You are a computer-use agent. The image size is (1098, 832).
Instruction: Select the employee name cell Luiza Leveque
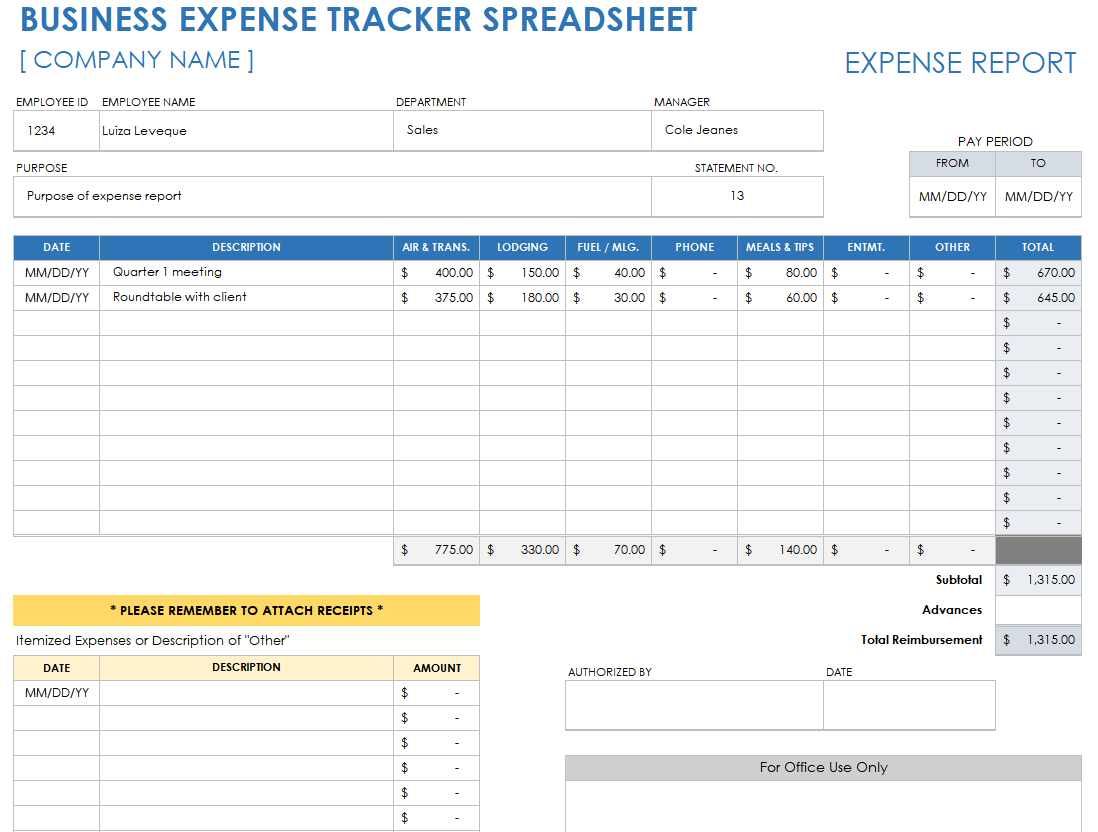(247, 131)
